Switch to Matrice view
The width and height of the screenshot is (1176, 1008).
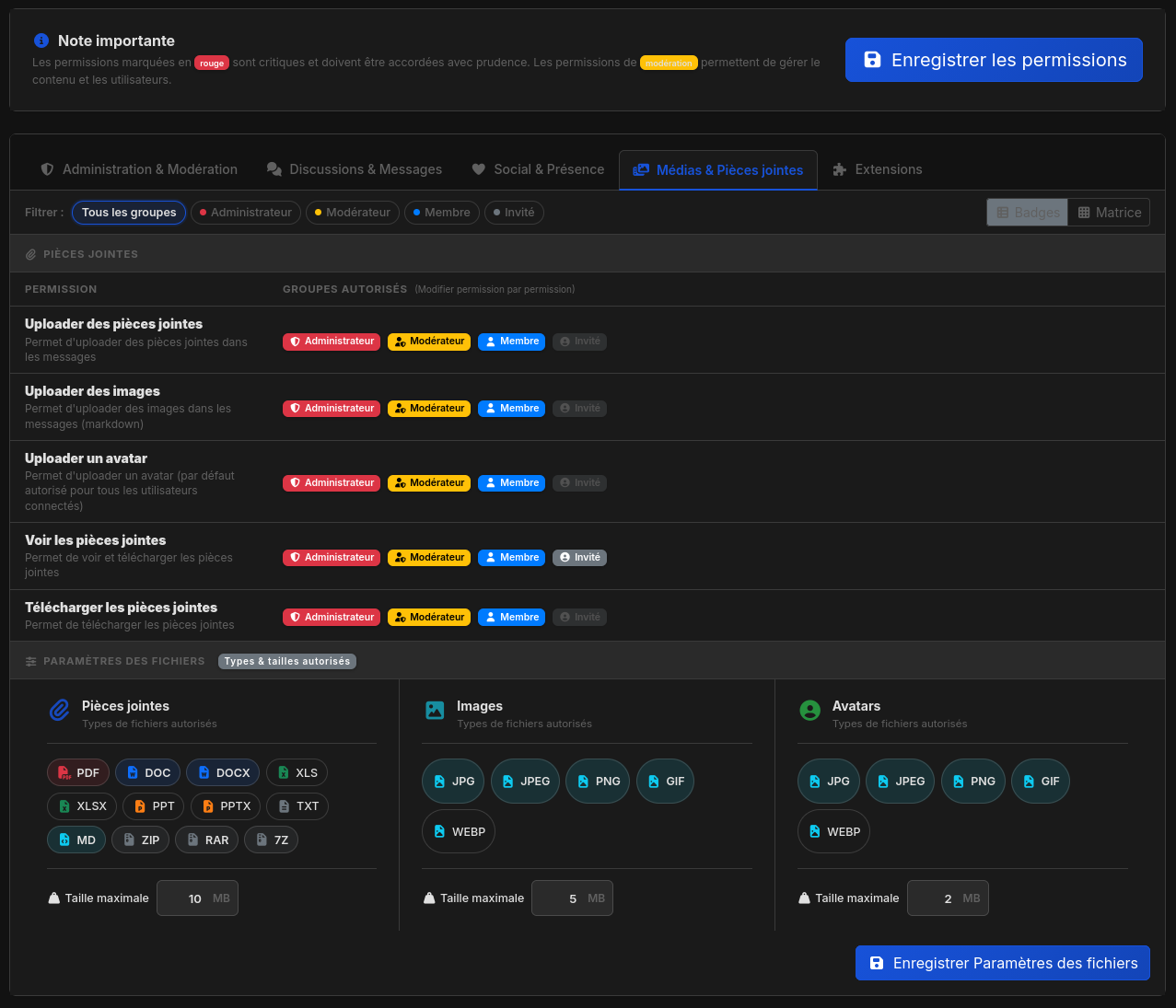[1109, 213]
